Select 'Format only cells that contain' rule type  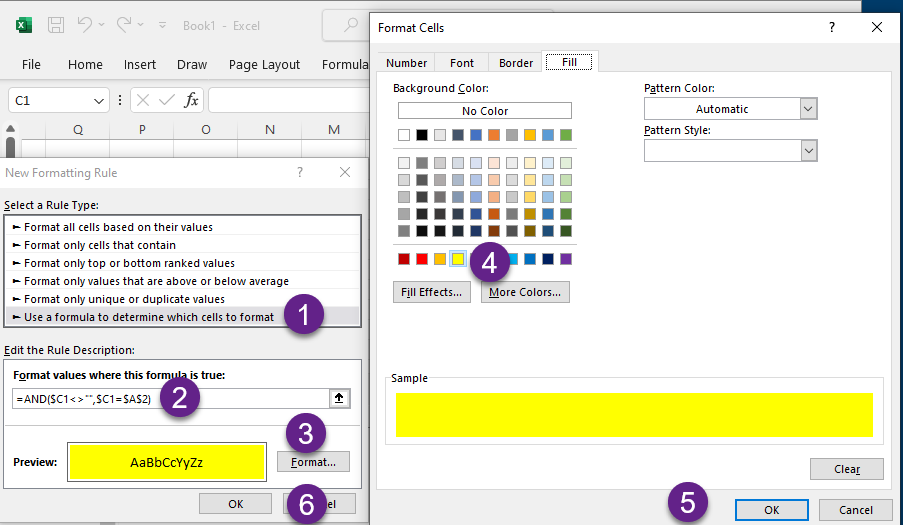(x=100, y=245)
